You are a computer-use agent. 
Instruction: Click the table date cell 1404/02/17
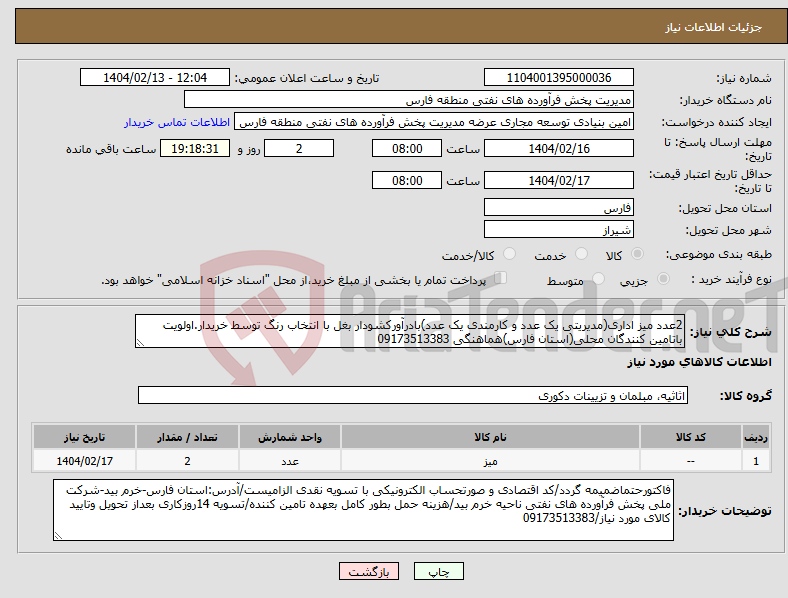[84, 461]
